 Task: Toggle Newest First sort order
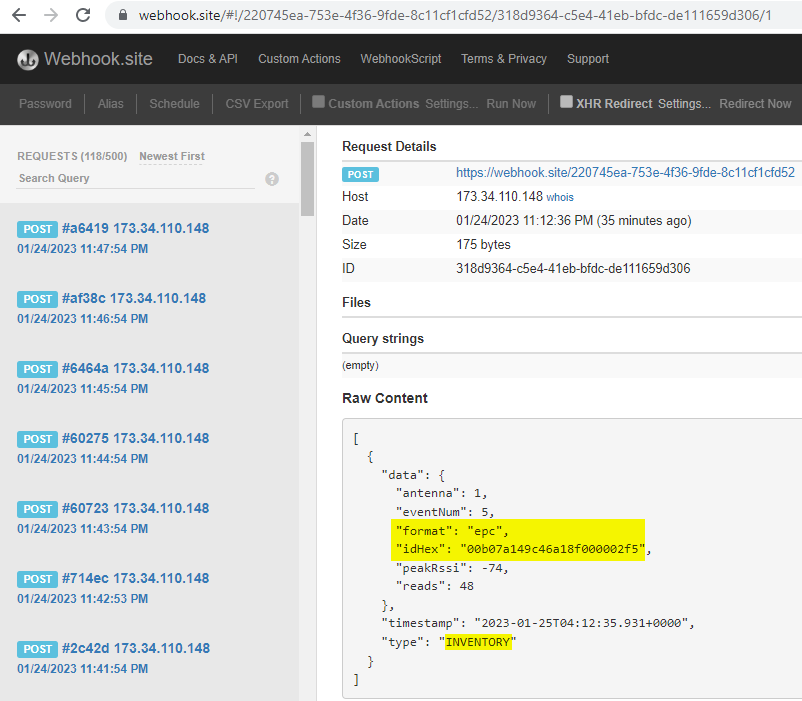point(171,156)
